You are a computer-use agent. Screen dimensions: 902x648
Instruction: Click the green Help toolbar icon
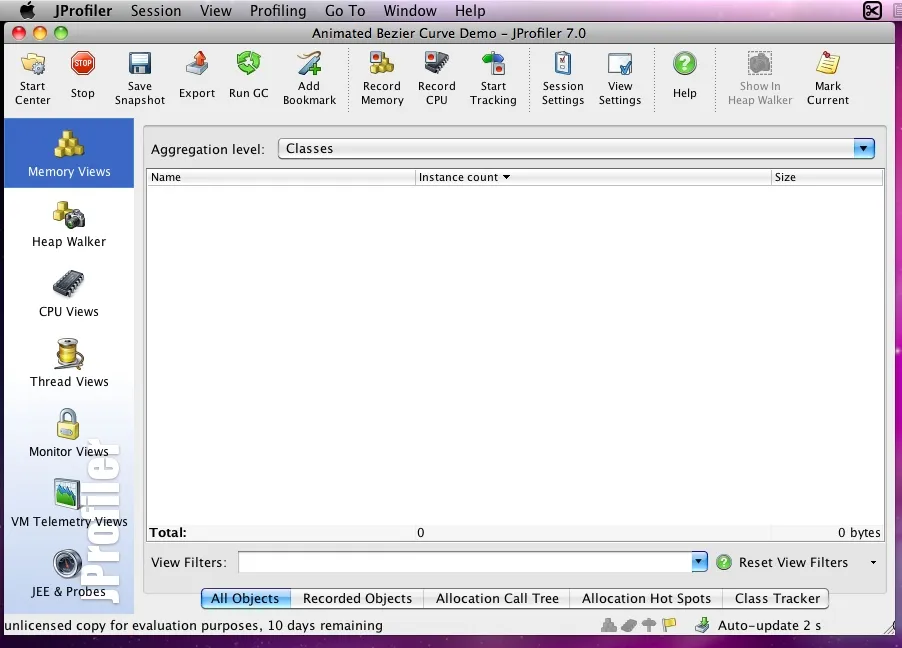(x=685, y=64)
